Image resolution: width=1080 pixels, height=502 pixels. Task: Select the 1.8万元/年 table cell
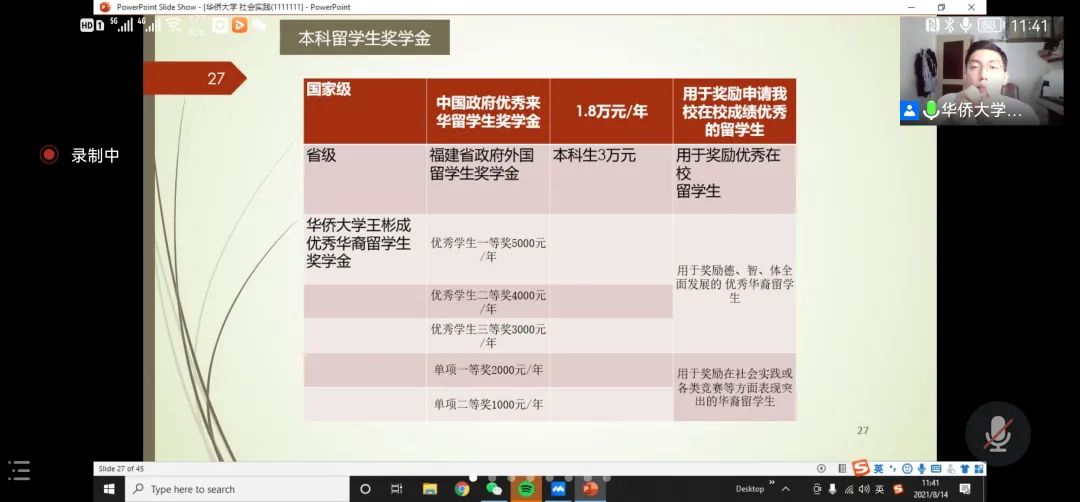click(612, 111)
